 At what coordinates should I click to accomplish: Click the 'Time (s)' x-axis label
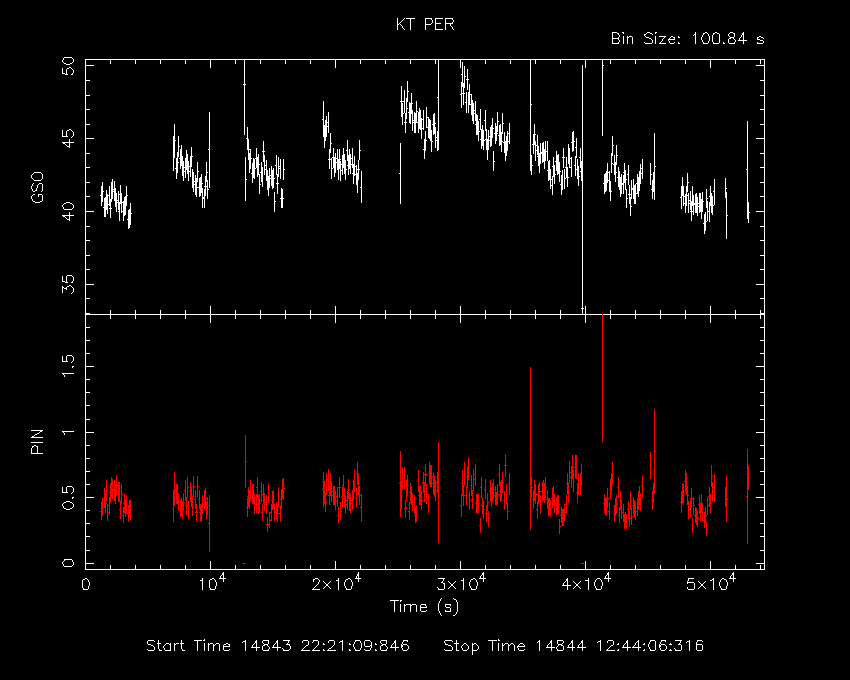point(424,606)
